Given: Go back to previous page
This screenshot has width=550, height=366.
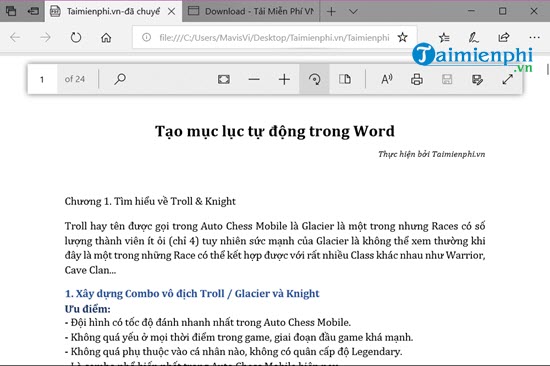Looking at the screenshot, I should coord(15,37).
